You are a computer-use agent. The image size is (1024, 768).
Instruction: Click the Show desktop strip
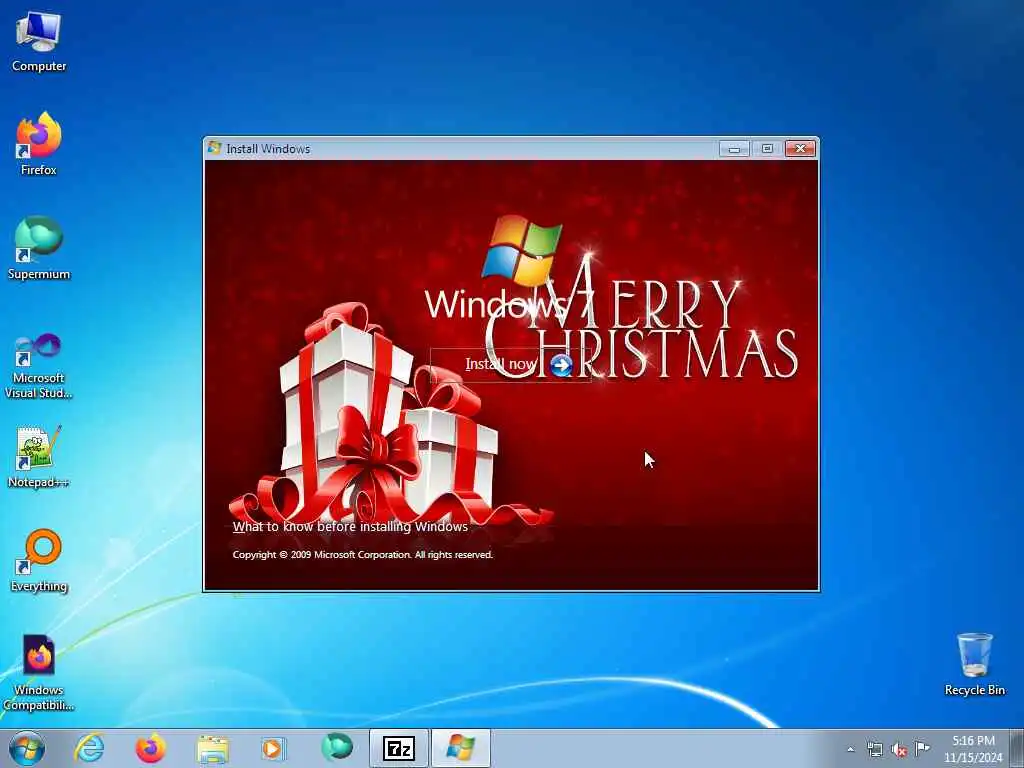[1017, 748]
